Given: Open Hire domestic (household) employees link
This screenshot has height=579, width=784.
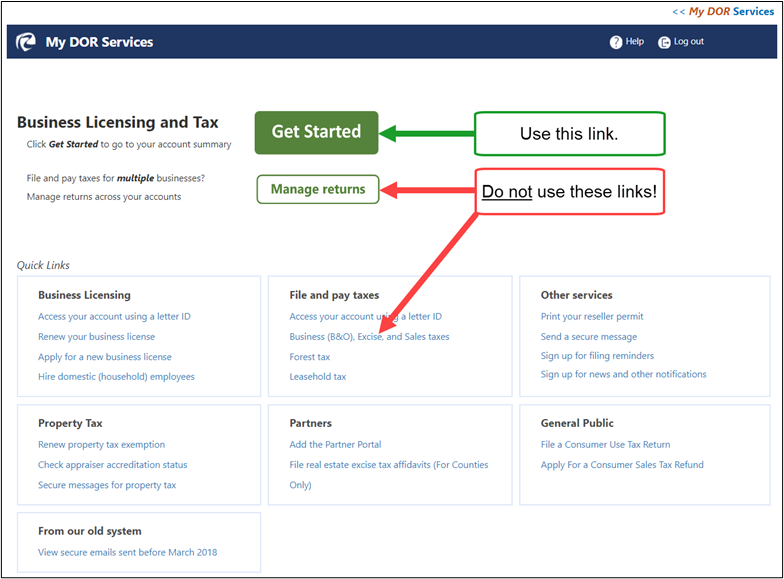Looking at the screenshot, I should [116, 376].
